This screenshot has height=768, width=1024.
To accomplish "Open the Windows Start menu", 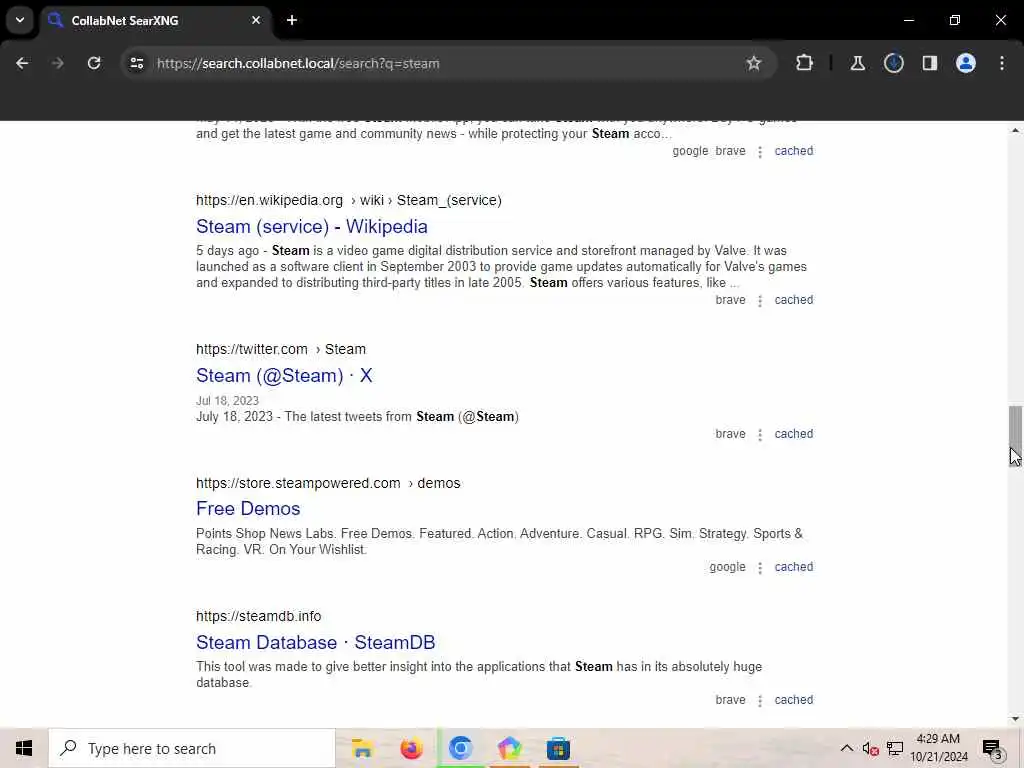I will pyautogui.click(x=24, y=748).
